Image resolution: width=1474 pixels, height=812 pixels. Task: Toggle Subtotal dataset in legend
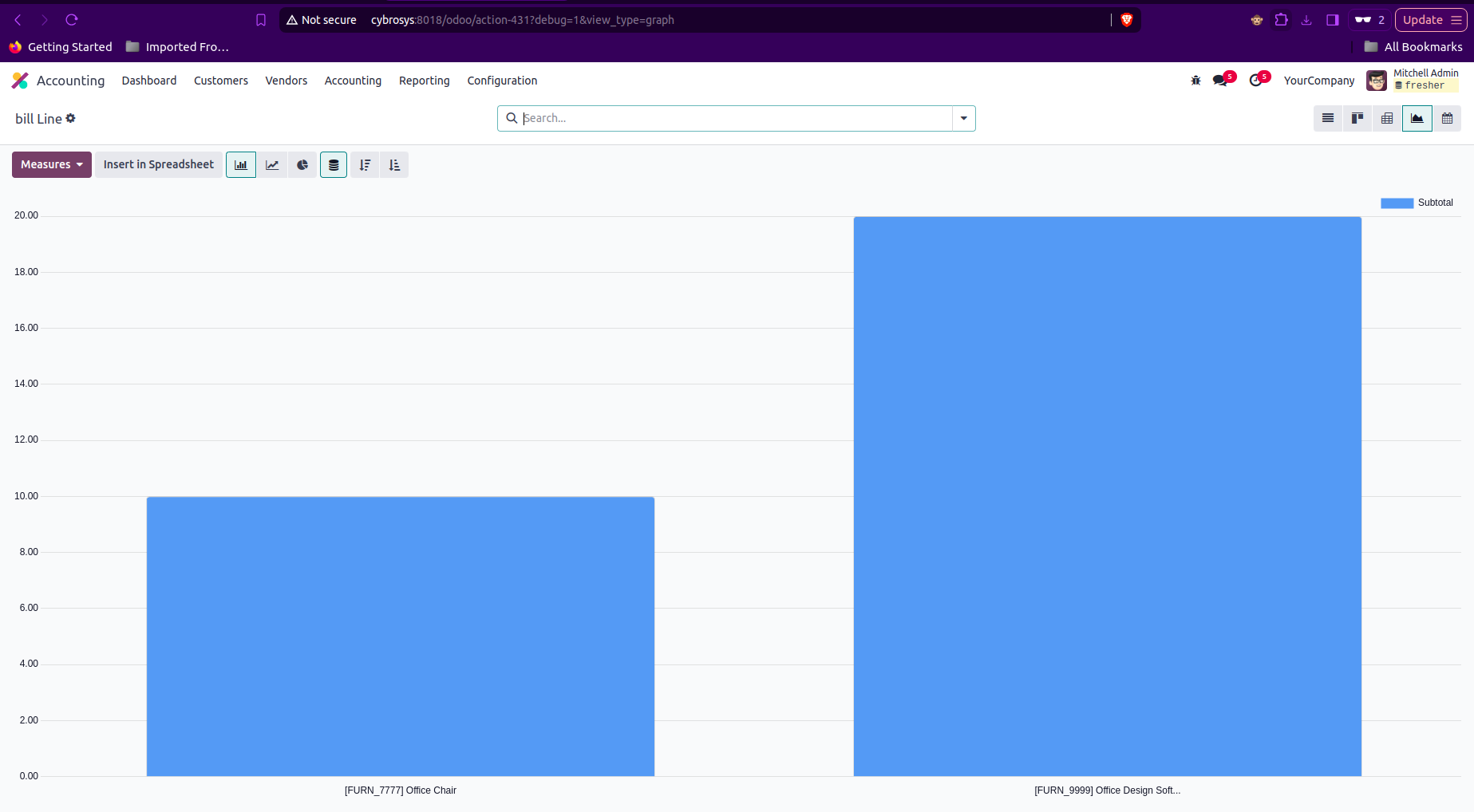point(1417,203)
